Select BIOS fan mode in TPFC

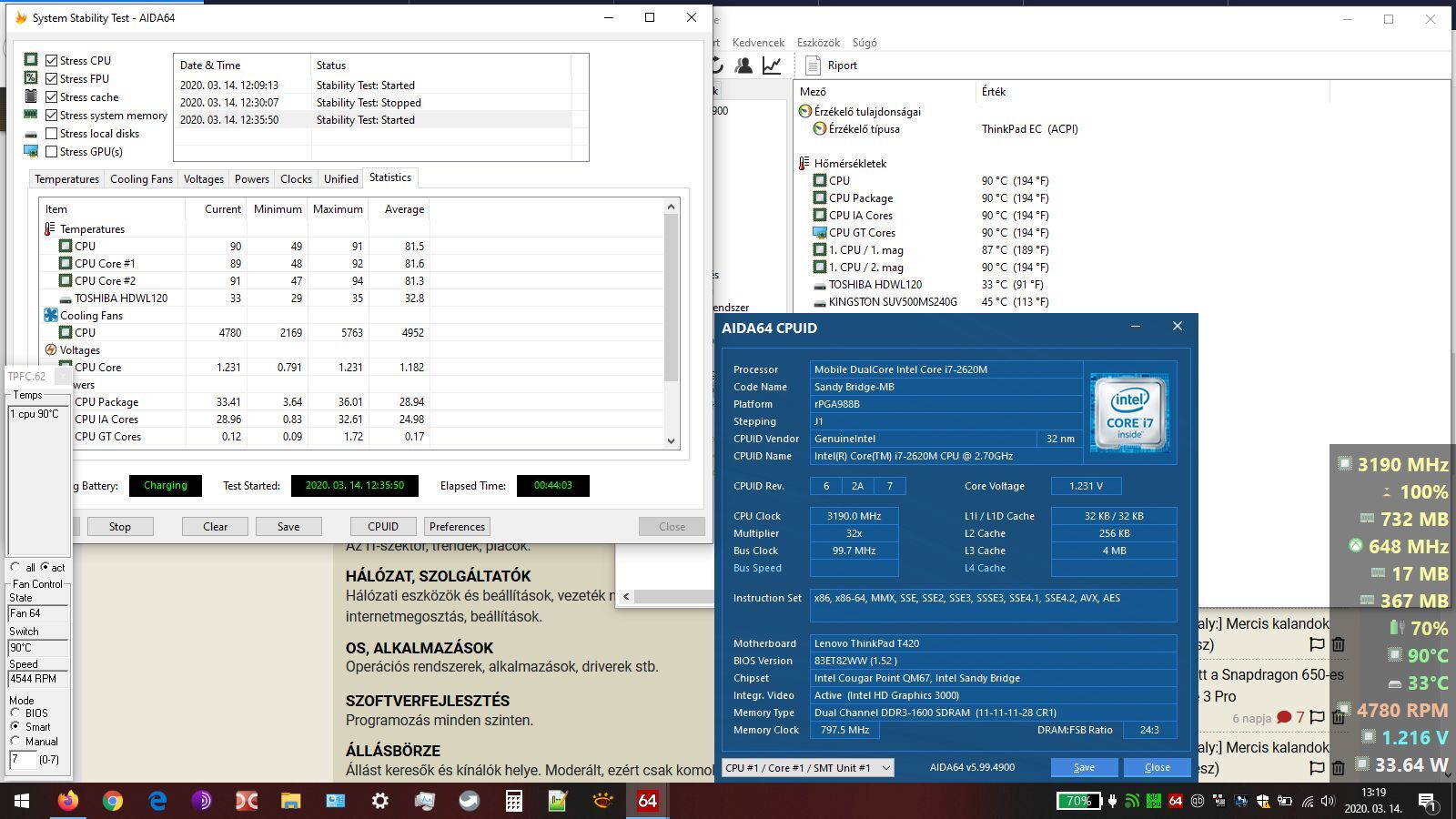click(x=15, y=713)
